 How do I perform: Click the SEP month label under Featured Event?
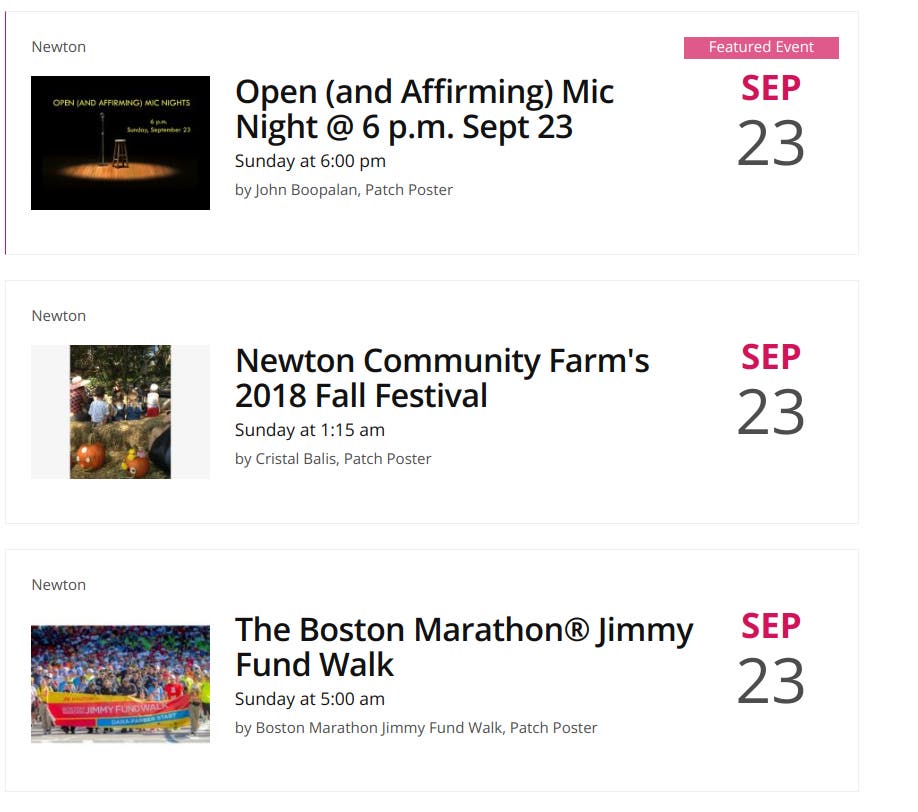click(771, 89)
